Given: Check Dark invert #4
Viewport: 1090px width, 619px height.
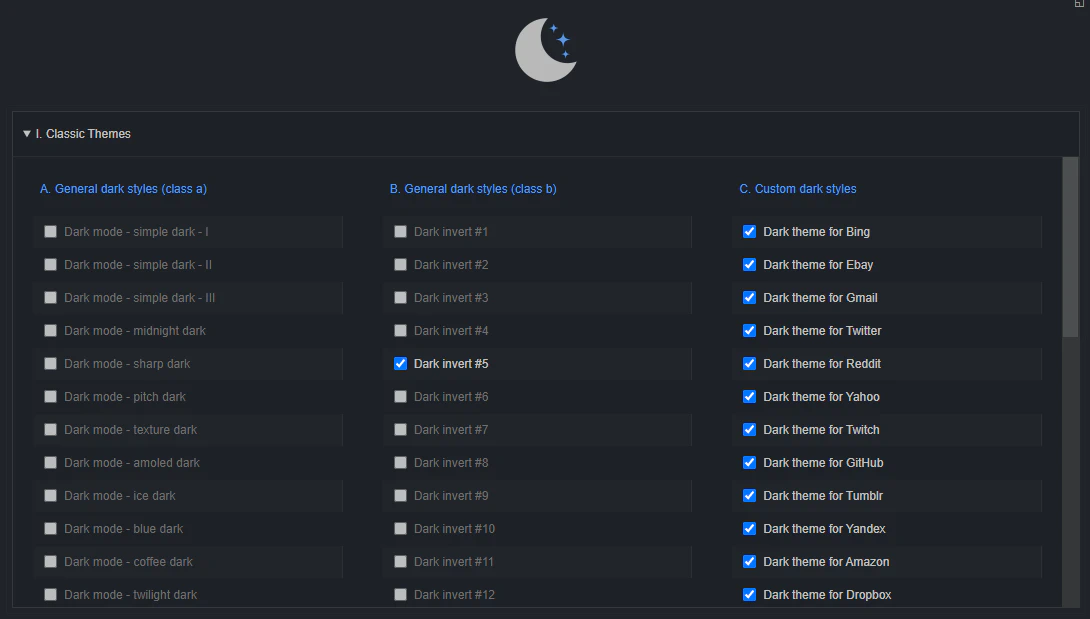Looking at the screenshot, I should point(400,330).
